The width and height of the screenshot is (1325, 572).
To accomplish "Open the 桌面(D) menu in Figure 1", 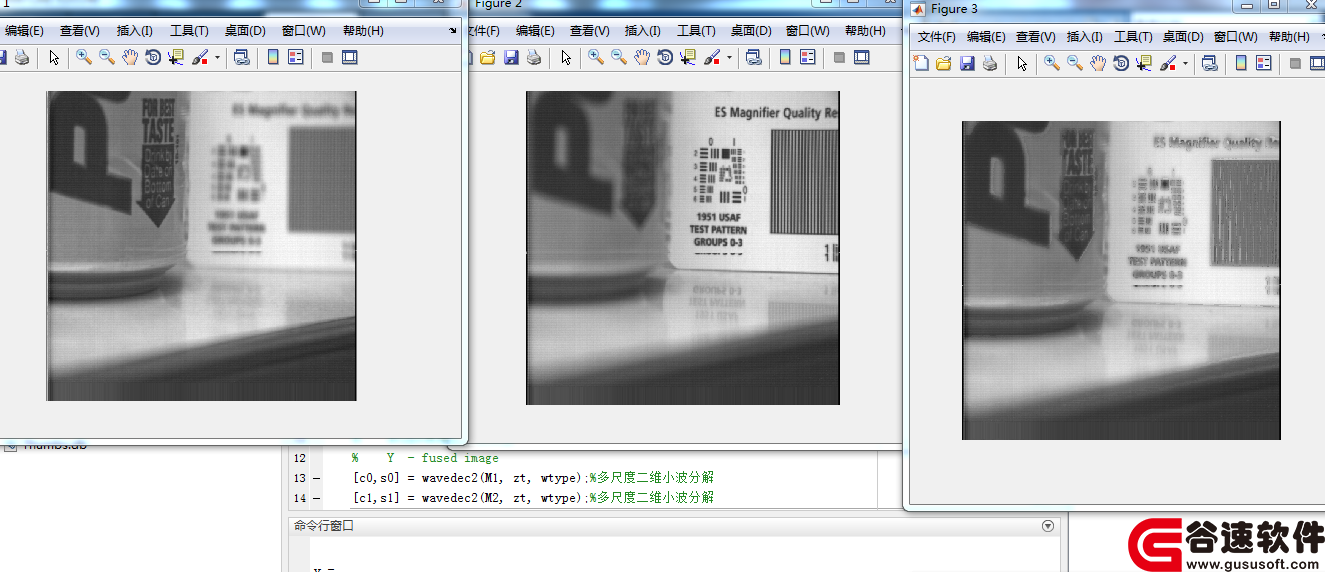I will point(245,31).
